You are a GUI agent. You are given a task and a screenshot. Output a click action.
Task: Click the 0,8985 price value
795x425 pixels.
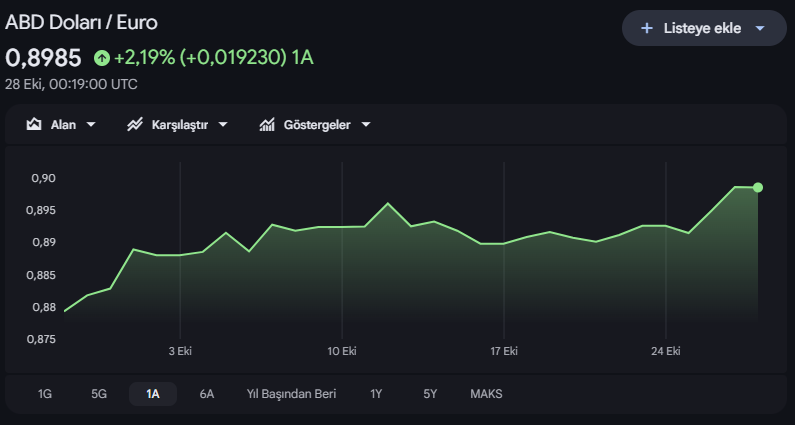pos(43,58)
